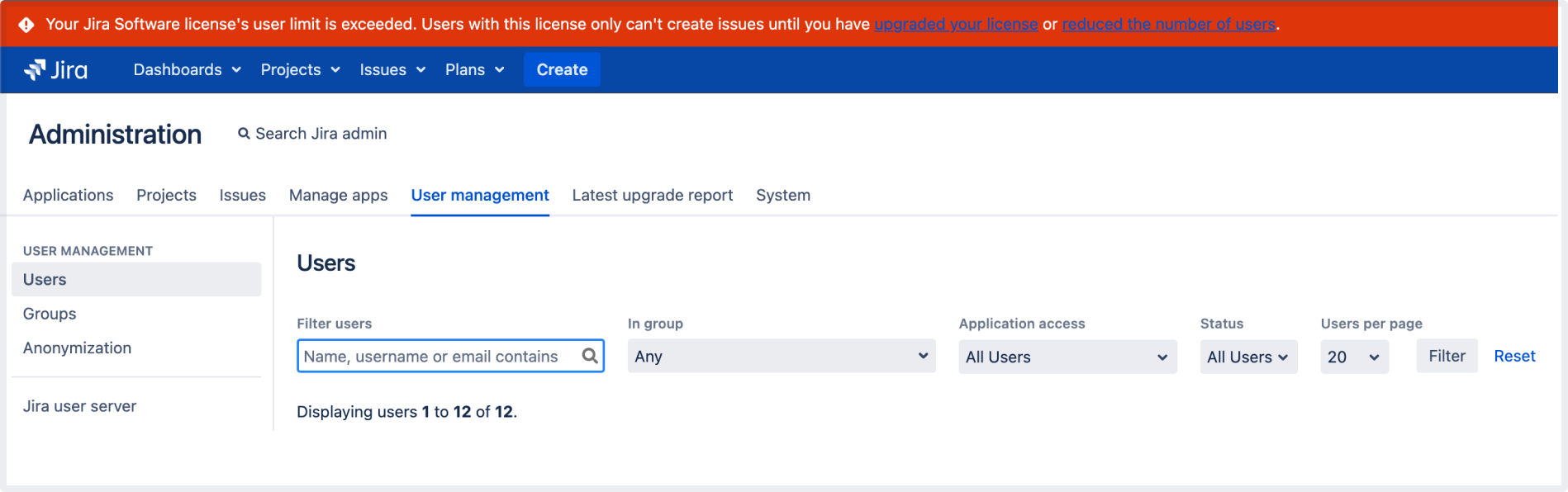This screenshot has height=492, width=1568.
Task: Expand the Projects menu in navbar
Action: [300, 70]
